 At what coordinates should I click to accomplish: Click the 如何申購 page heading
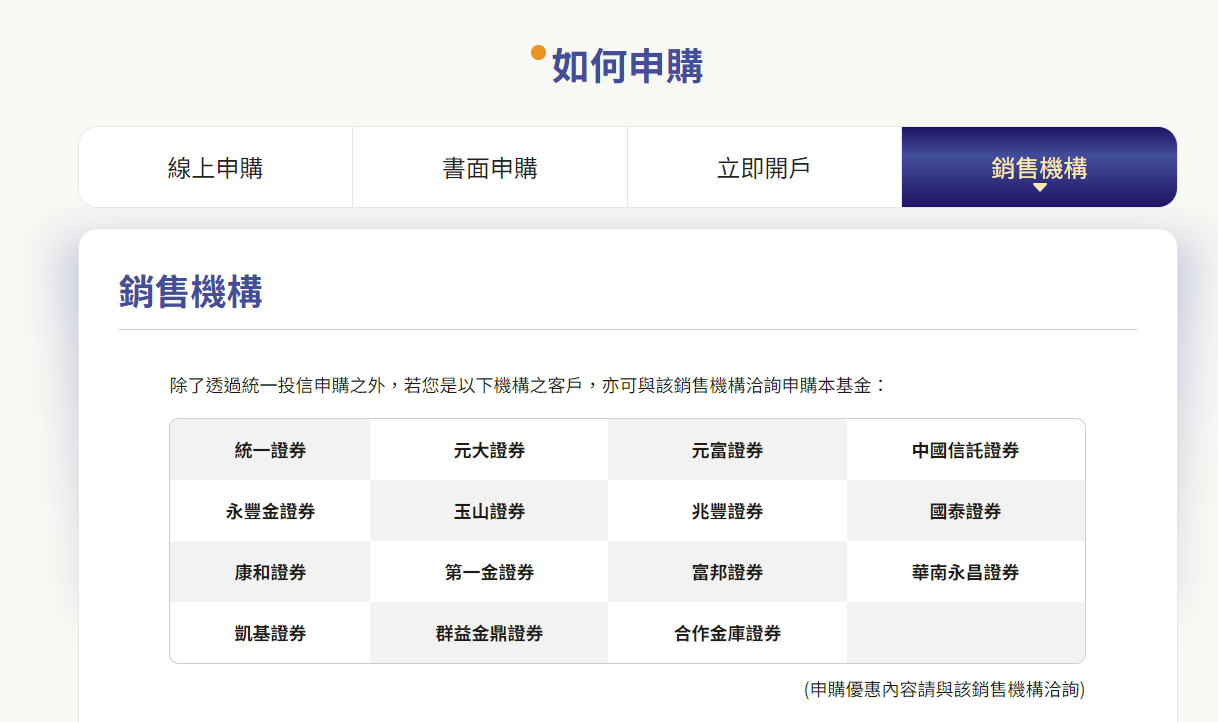click(627, 66)
